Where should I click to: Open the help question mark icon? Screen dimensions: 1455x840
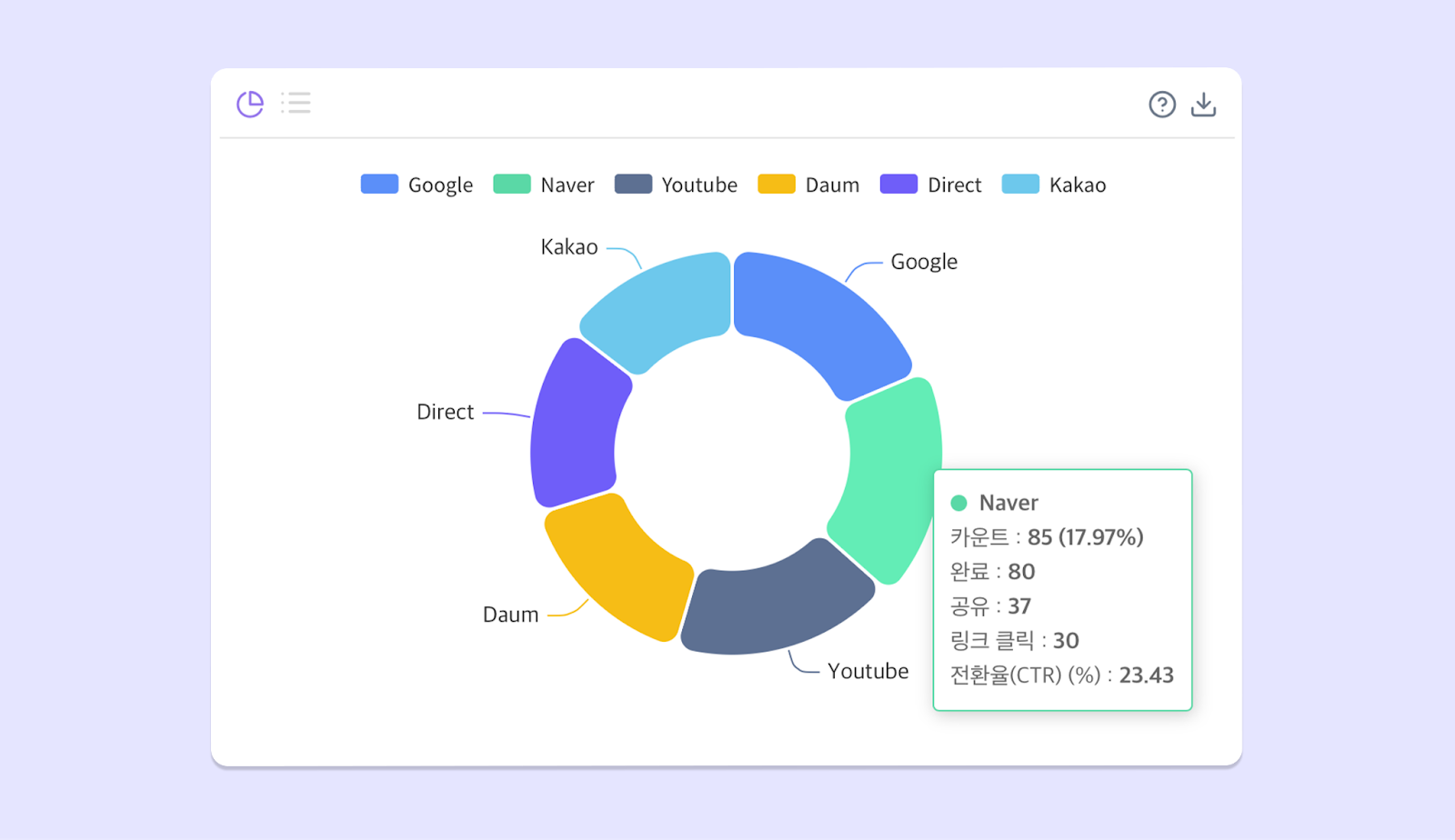coord(1162,105)
